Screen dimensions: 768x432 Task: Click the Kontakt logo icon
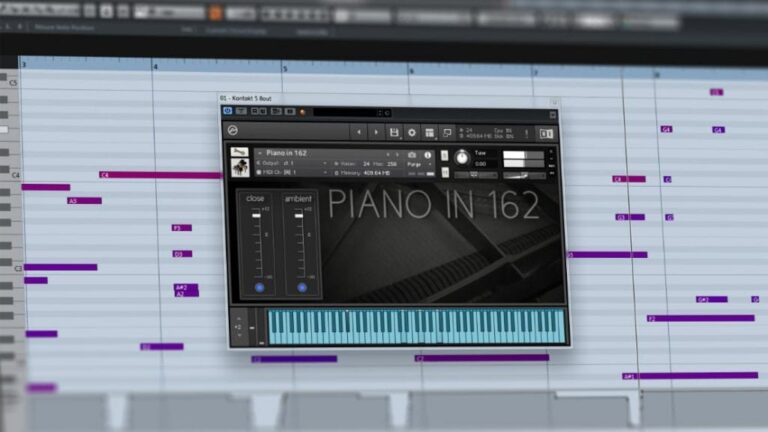(x=233, y=130)
